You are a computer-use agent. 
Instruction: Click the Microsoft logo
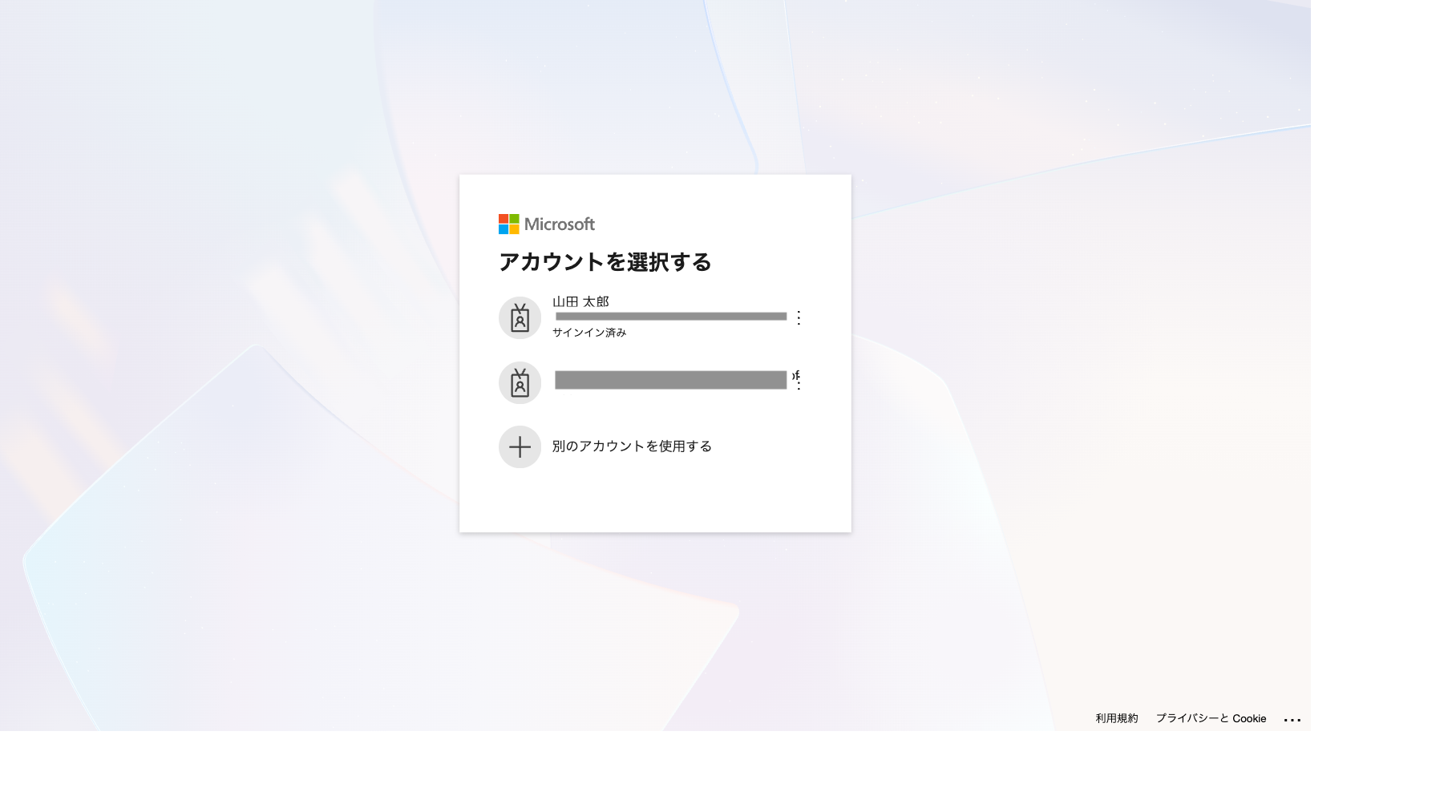(x=547, y=224)
